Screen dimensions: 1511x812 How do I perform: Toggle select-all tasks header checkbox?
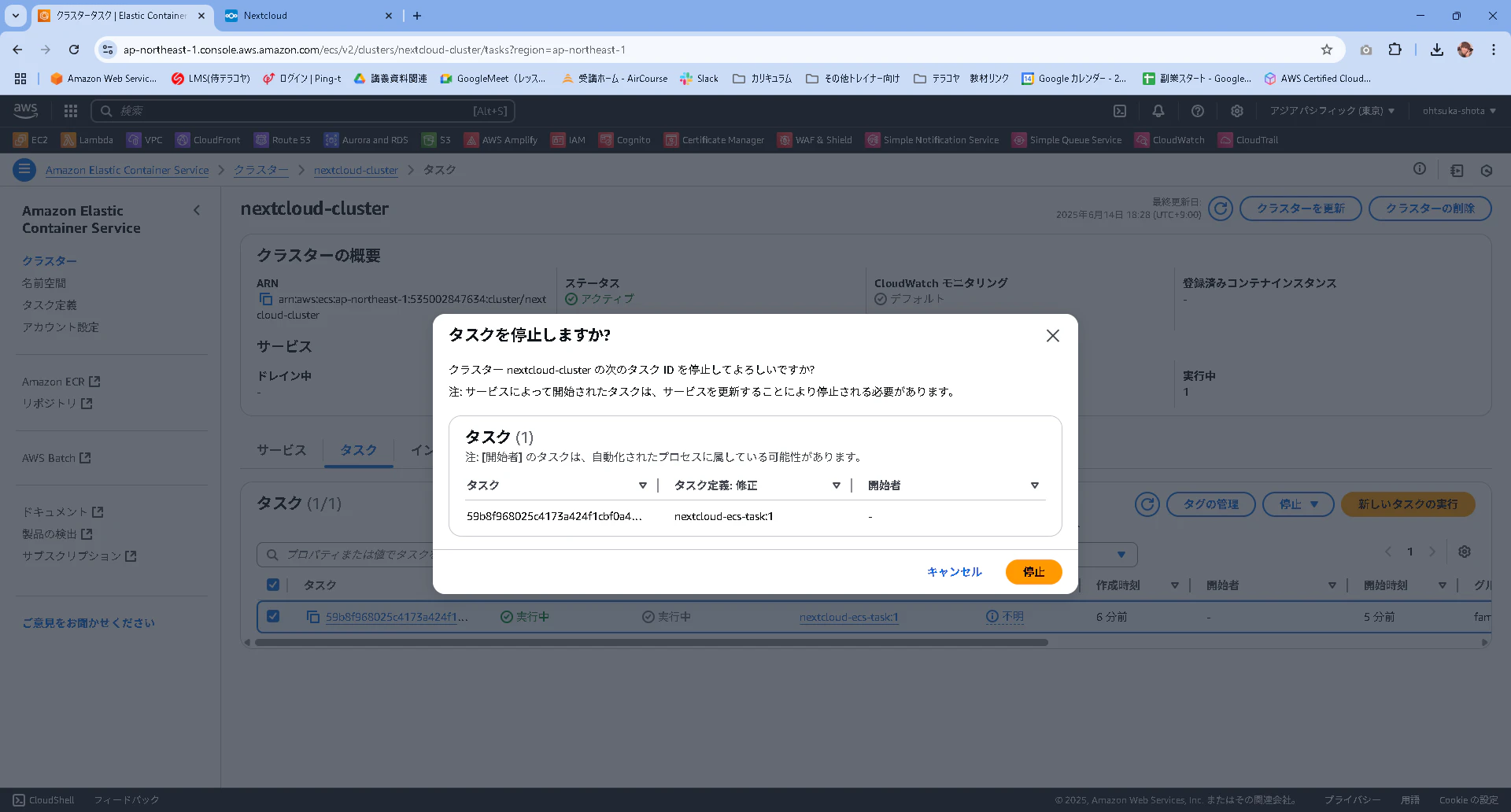tap(273, 585)
